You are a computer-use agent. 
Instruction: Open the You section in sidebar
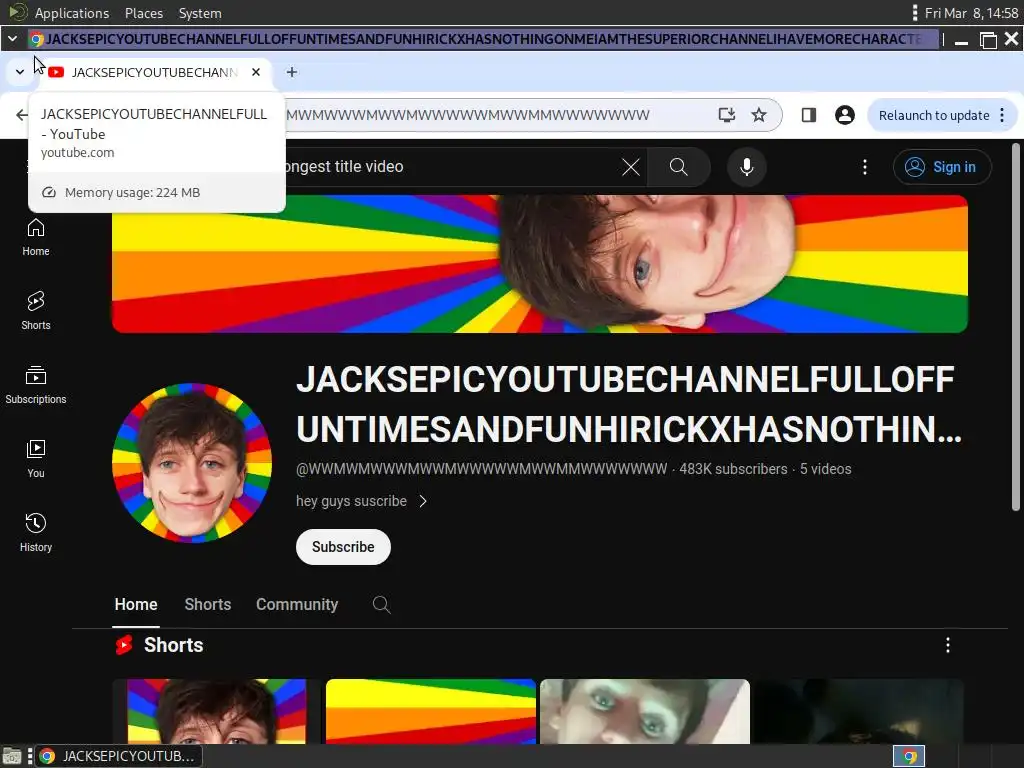pos(36,459)
